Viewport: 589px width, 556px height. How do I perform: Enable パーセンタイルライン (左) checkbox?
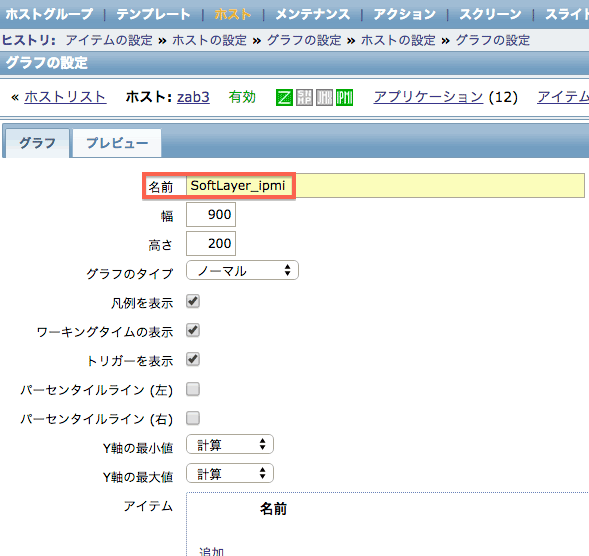tap(193, 389)
